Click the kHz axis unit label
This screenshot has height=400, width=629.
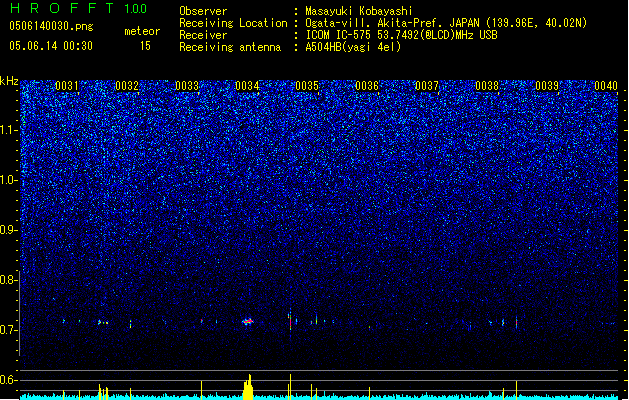(9, 81)
